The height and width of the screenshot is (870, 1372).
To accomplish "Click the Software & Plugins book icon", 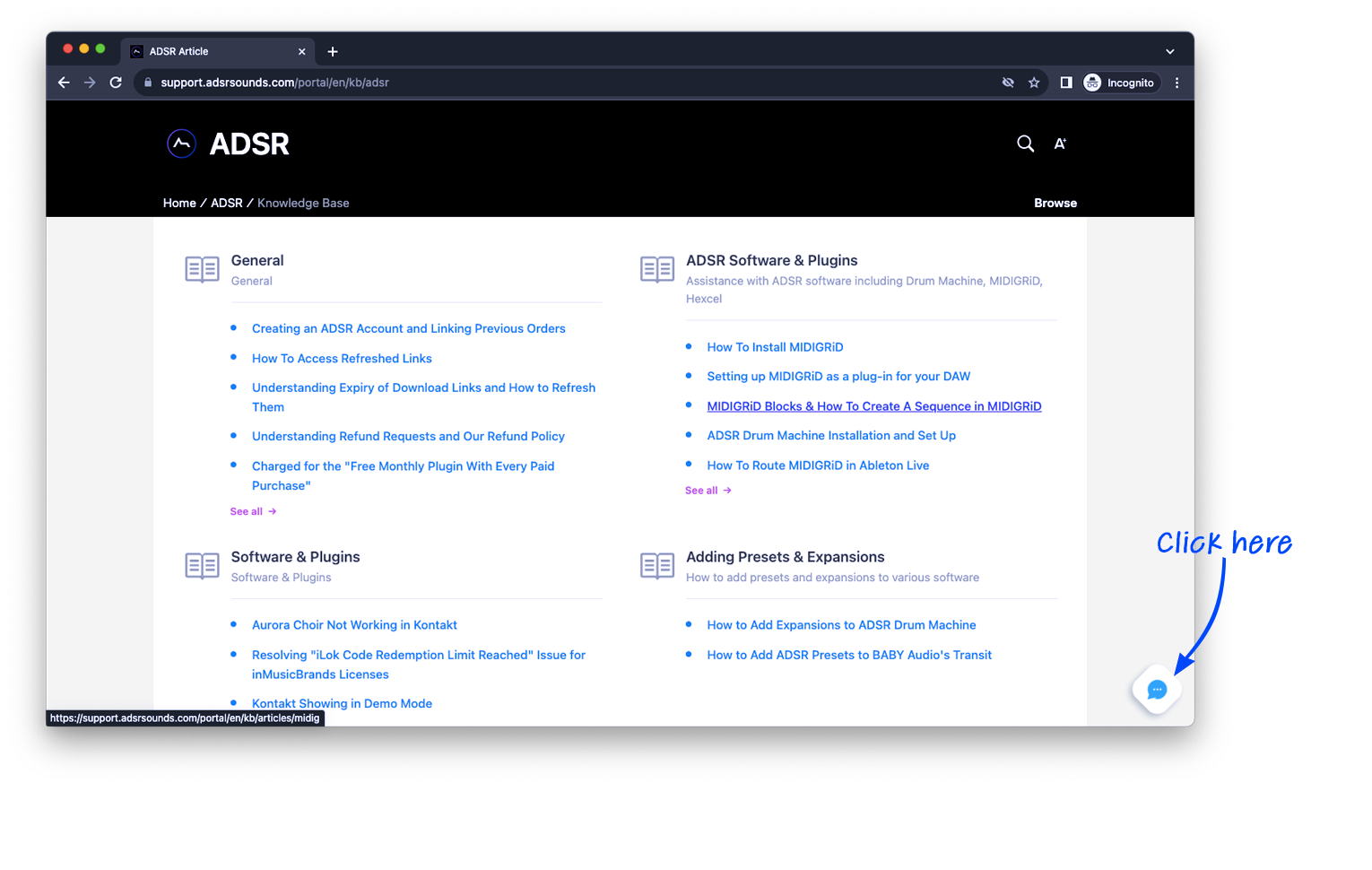I will click(202, 566).
